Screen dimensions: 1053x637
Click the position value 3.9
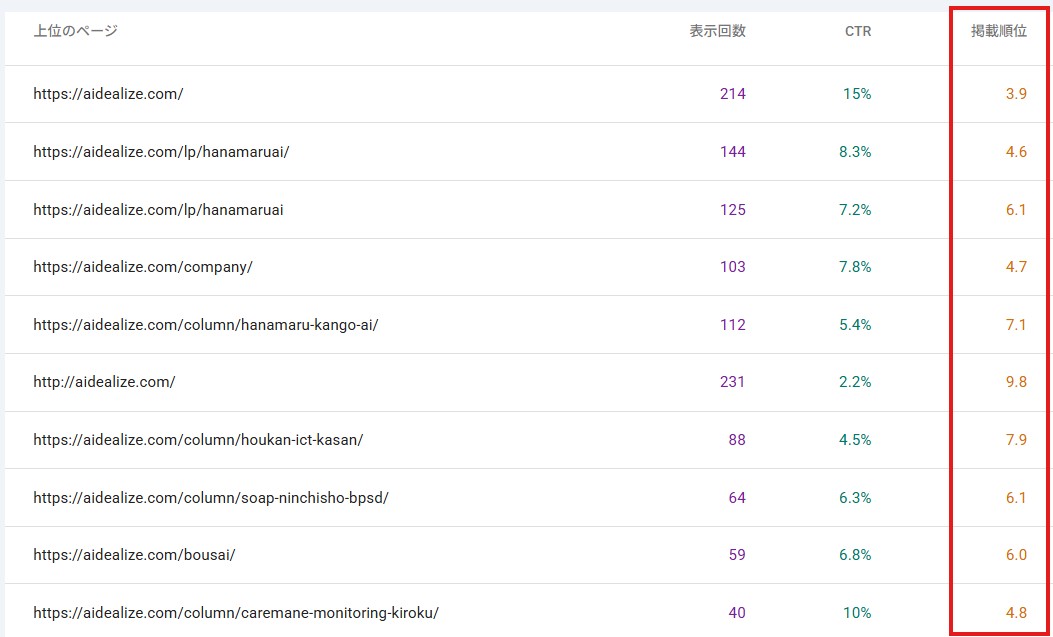(1016, 94)
